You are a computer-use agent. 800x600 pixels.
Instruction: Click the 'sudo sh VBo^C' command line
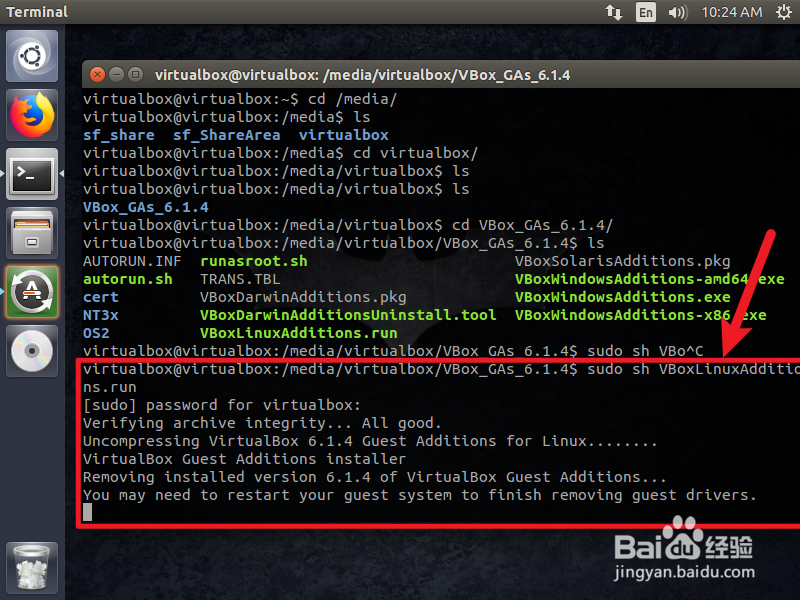coord(393,351)
